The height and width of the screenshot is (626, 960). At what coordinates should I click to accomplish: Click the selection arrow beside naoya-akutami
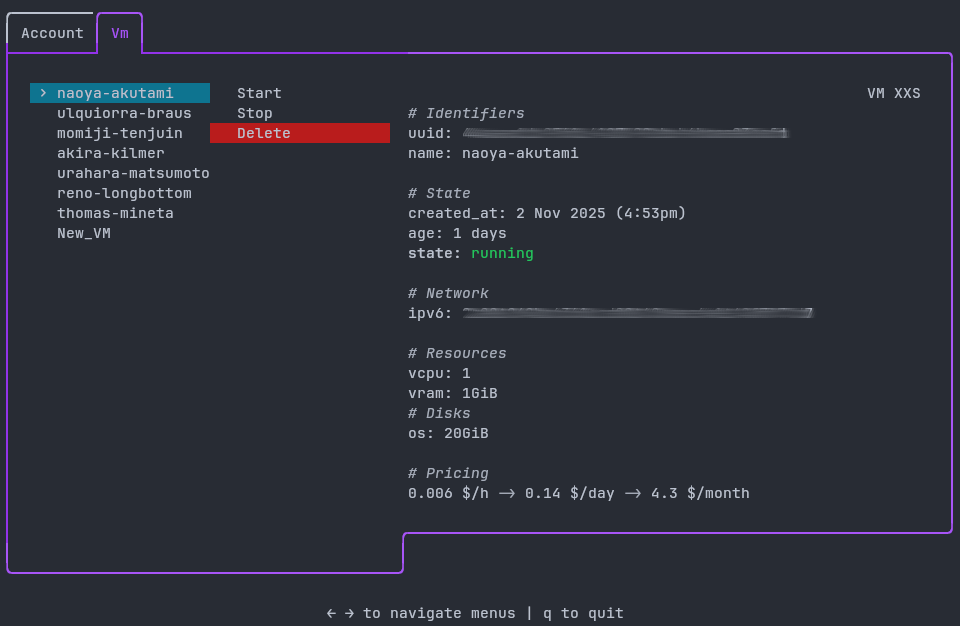43,93
